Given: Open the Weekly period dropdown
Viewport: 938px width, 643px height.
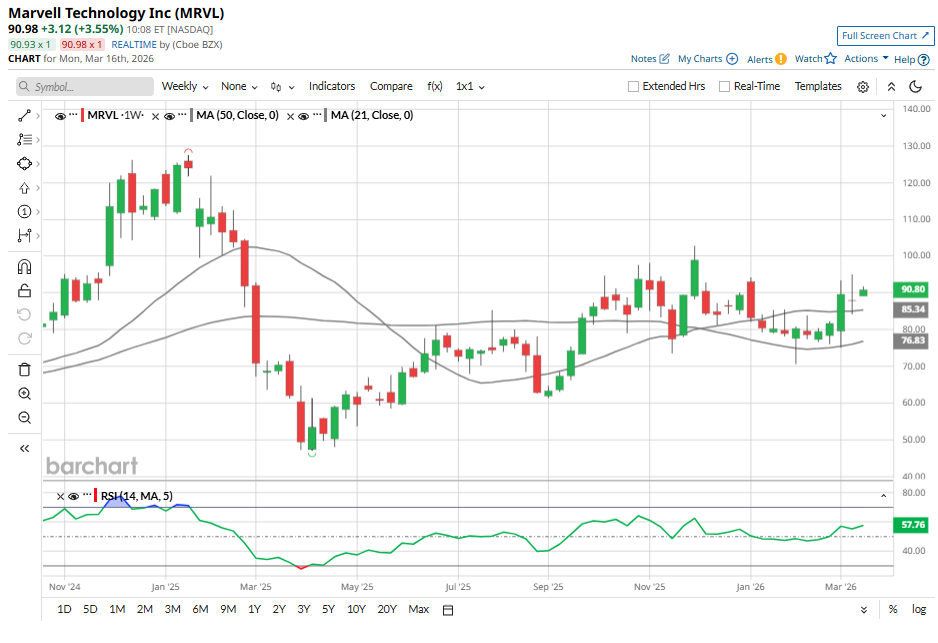Looking at the screenshot, I should (x=185, y=86).
